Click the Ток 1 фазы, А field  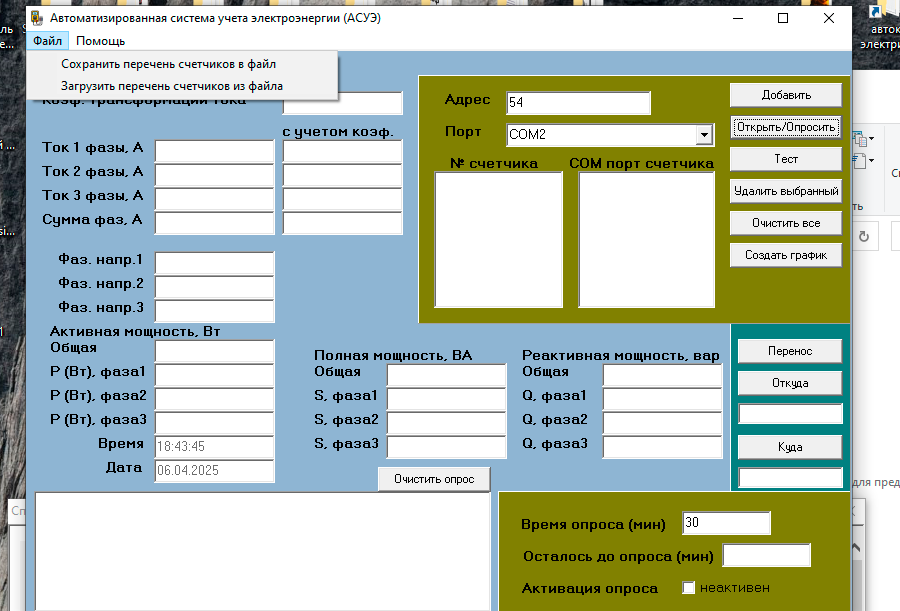coord(215,152)
